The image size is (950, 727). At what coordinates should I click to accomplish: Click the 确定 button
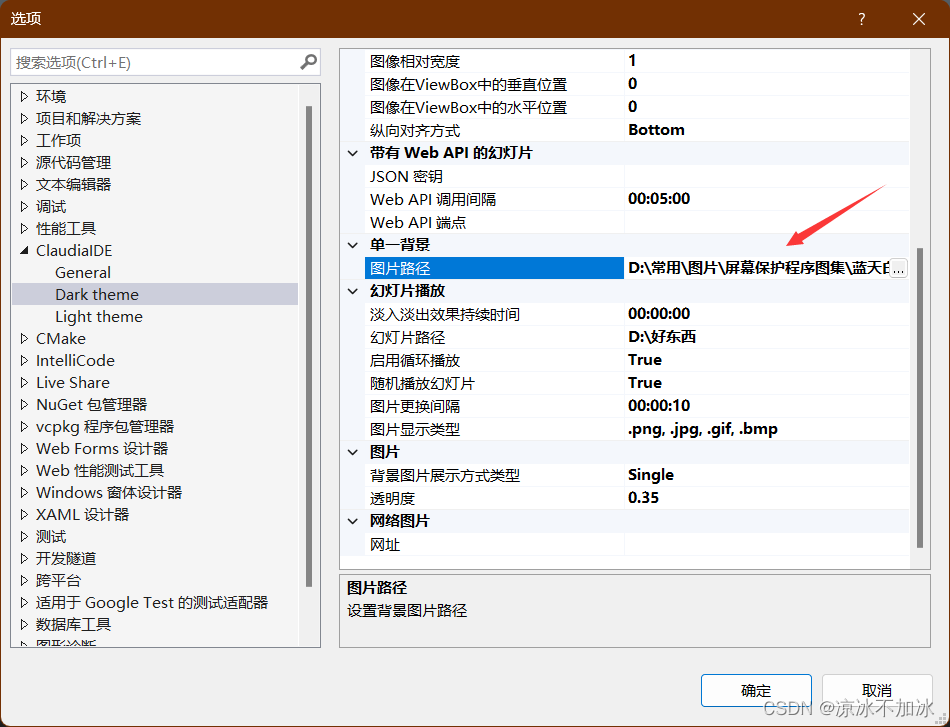click(756, 691)
